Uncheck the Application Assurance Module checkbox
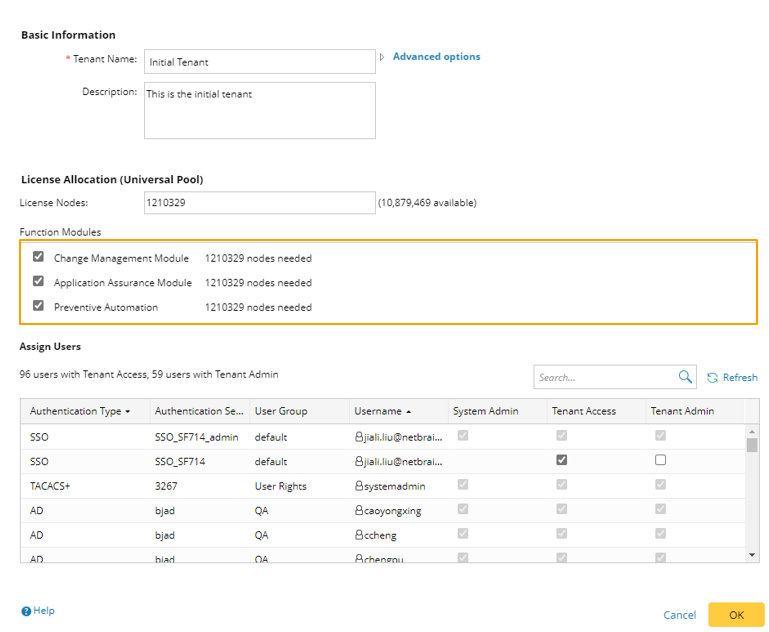769x632 pixels. [x=38, y=281]
